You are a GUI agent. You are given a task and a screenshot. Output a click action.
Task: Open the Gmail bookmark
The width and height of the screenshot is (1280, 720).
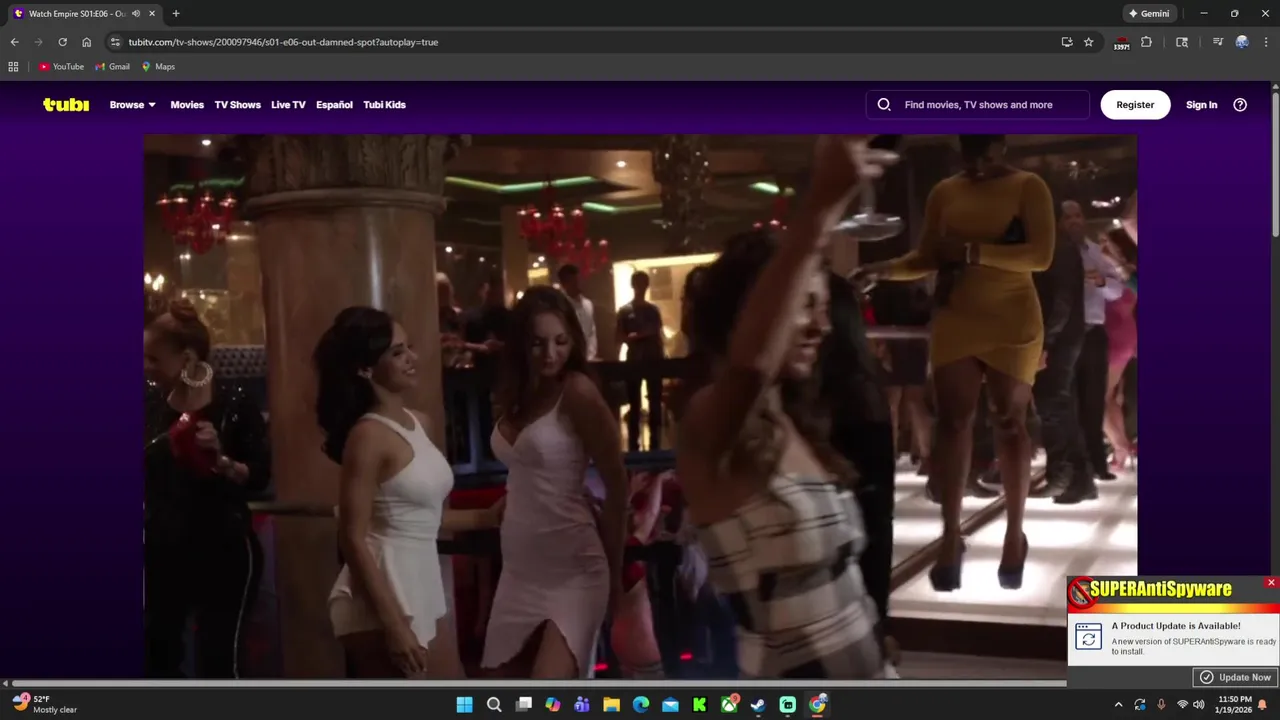tap(112, 67)
